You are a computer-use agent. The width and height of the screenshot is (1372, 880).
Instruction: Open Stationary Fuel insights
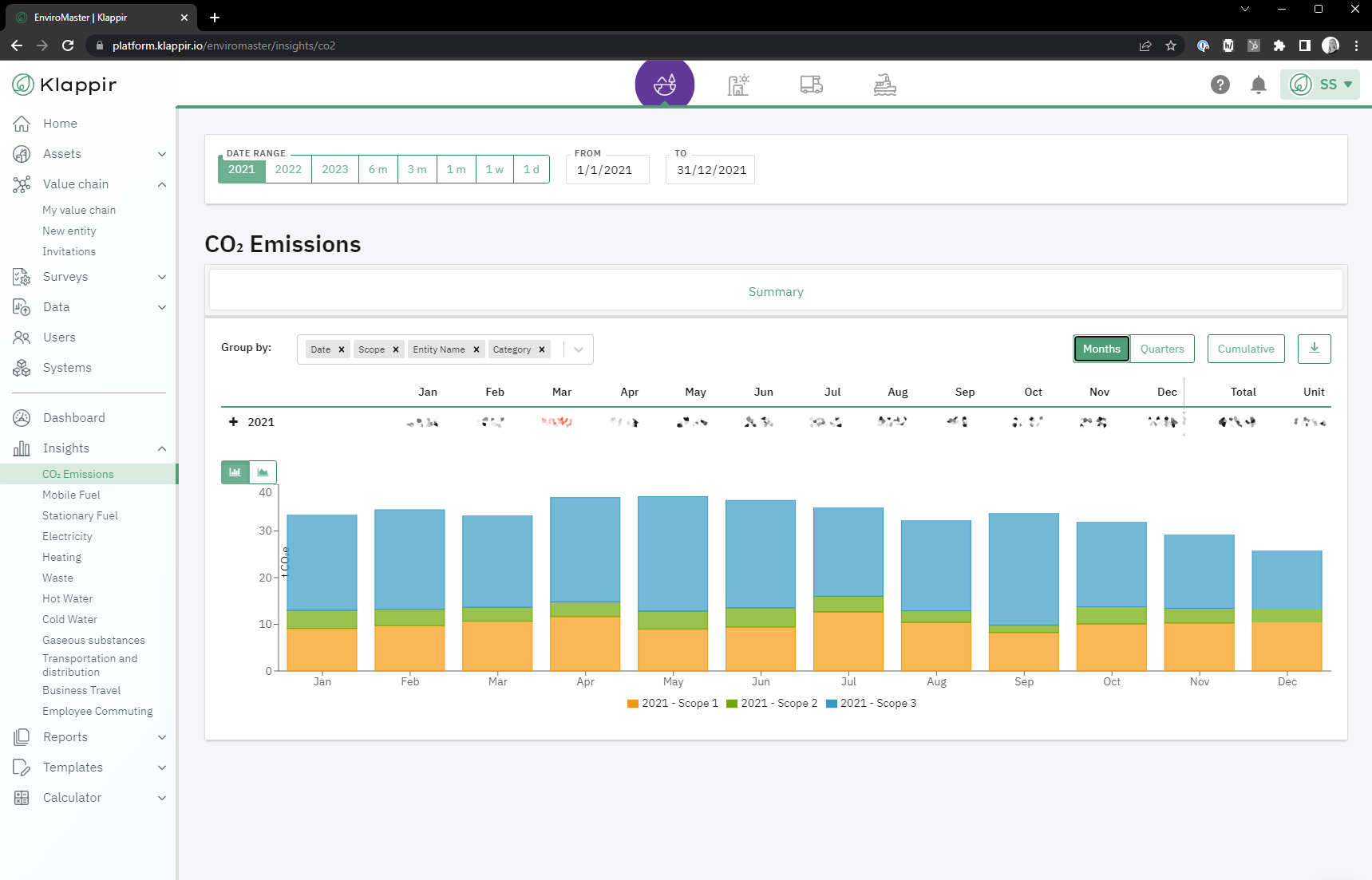[x=80, y=515]
